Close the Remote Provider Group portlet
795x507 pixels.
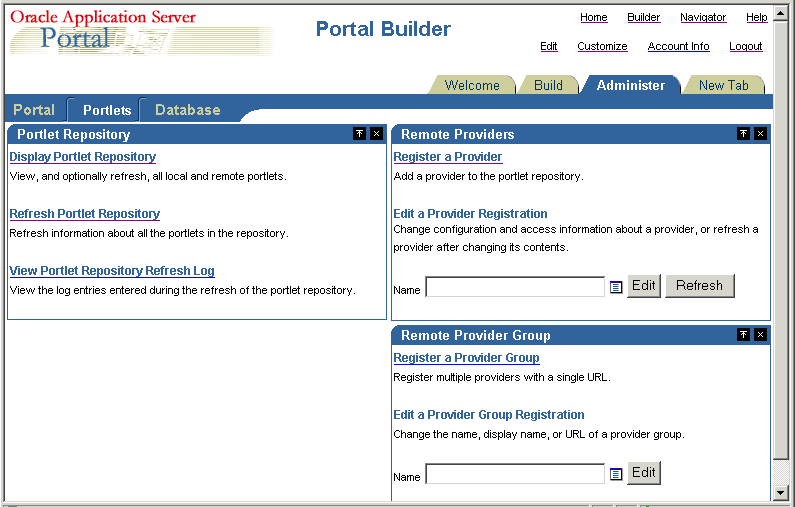760,334
